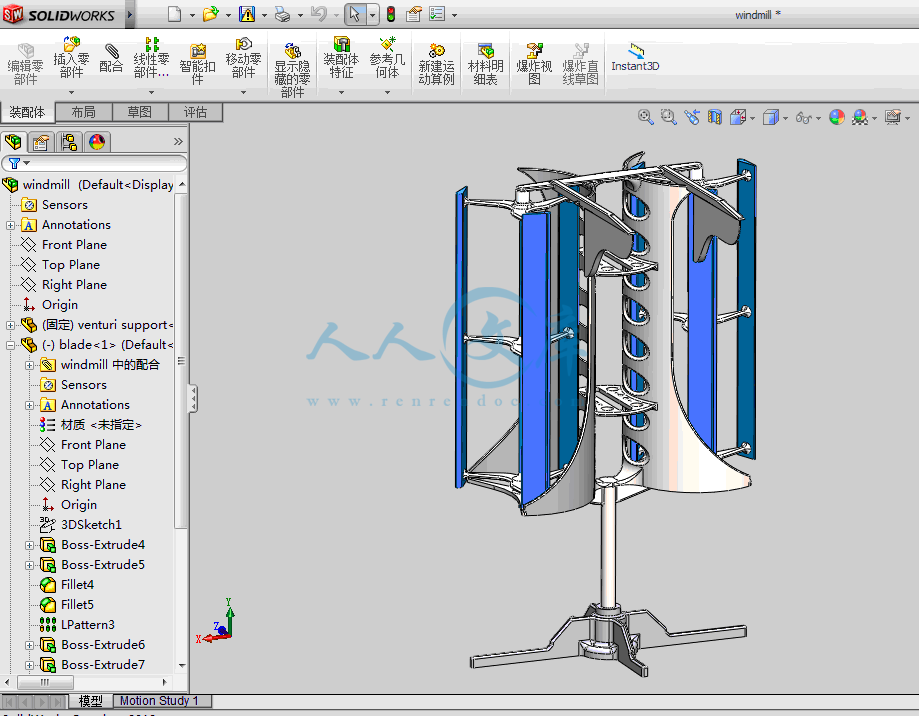The height and width of the screenshot is (716, 919).
Task: Expand the Boss-Extrude4 feature
Action: click(29, 545)
